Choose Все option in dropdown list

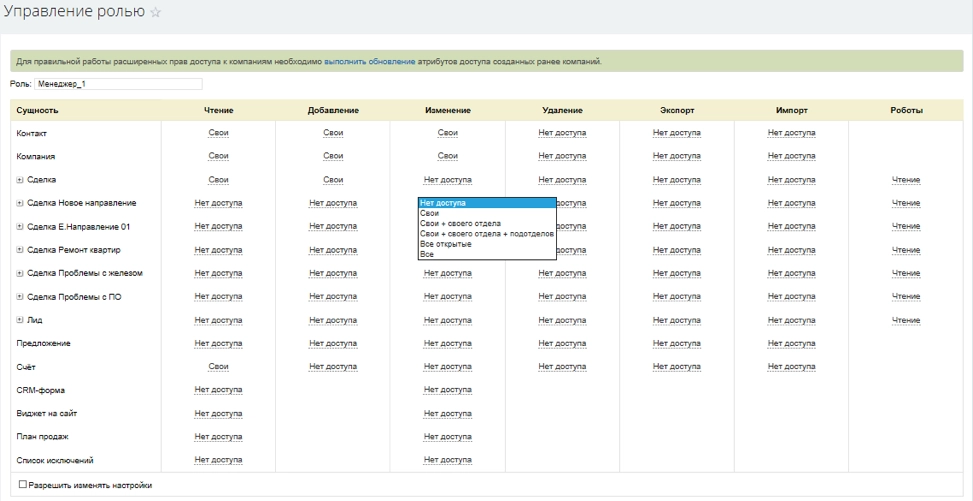pyautogui.click(x=427, y=254)
